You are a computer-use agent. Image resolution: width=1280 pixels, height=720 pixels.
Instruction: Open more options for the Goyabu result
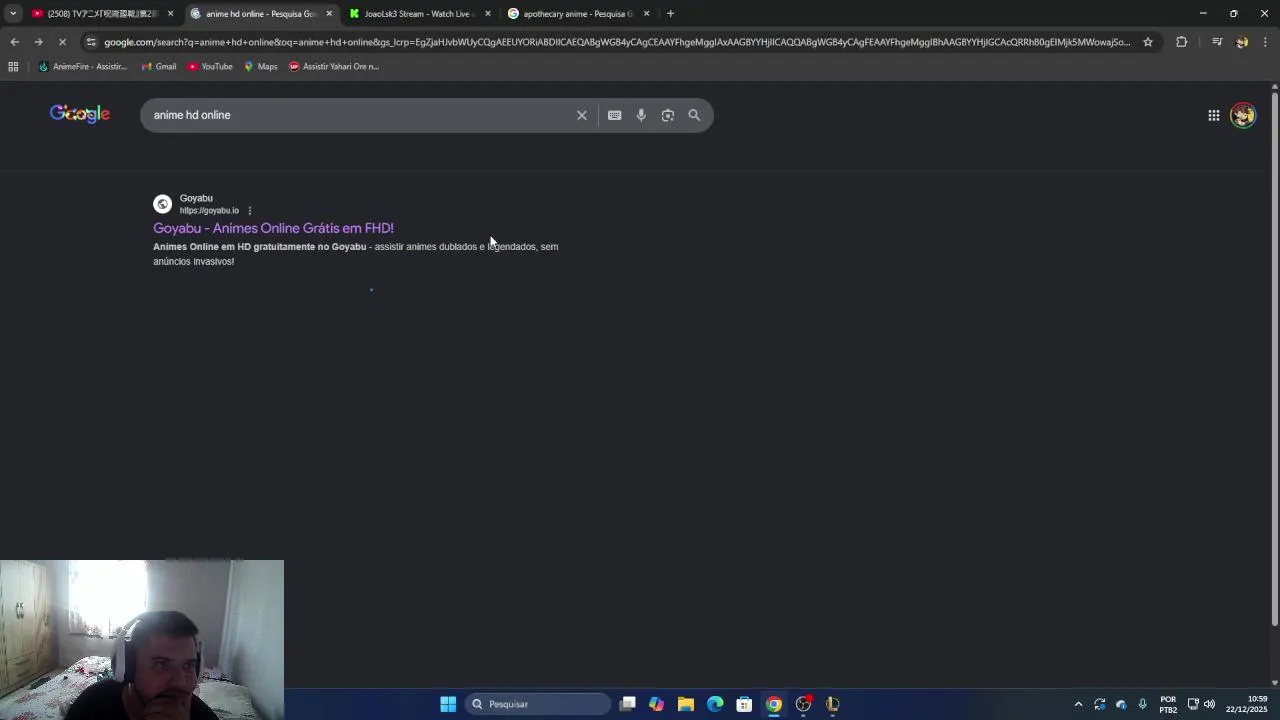pos(250,211)
